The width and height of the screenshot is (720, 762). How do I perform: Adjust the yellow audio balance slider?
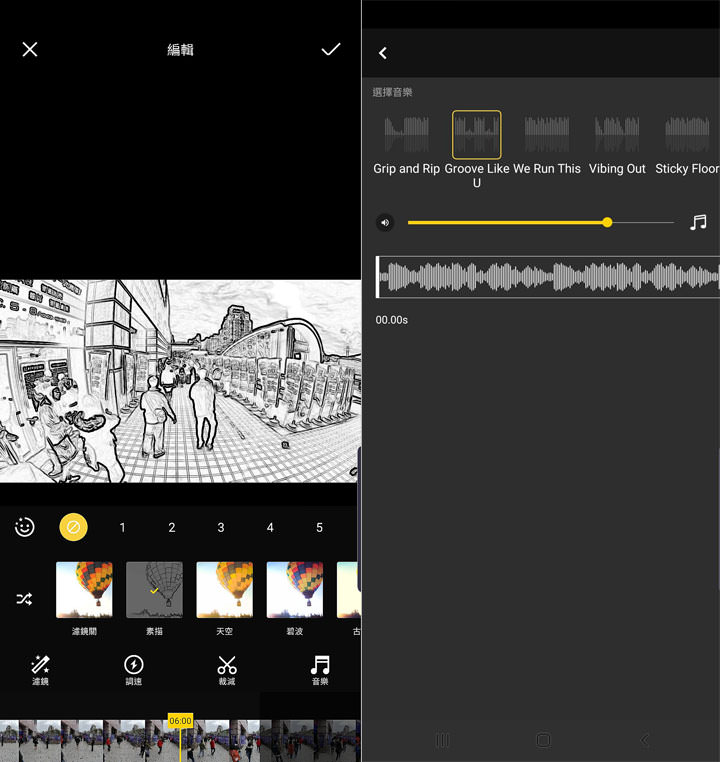[x=541, y=223]
